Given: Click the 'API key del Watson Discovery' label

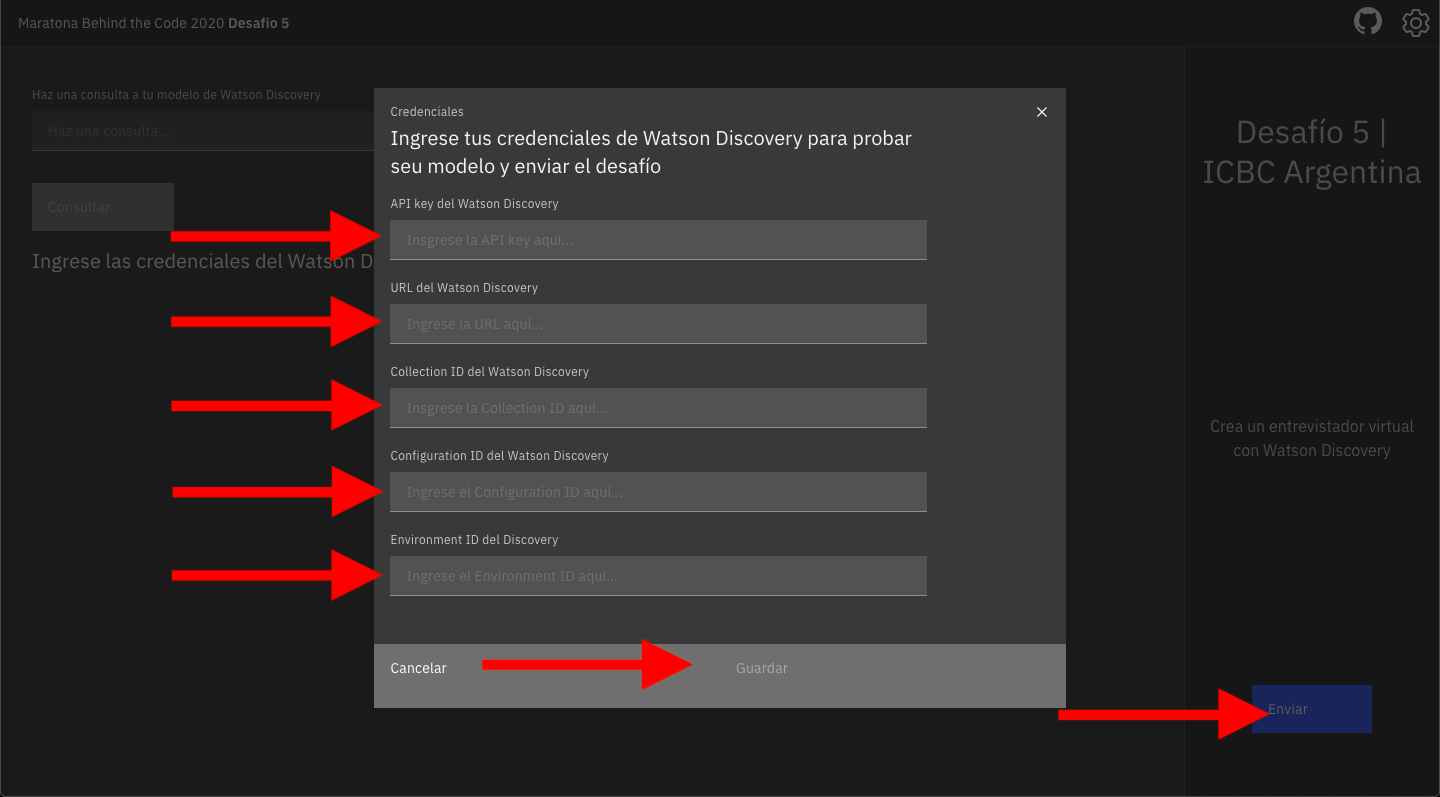Looking at the screenshot, I should click(474, 204).
